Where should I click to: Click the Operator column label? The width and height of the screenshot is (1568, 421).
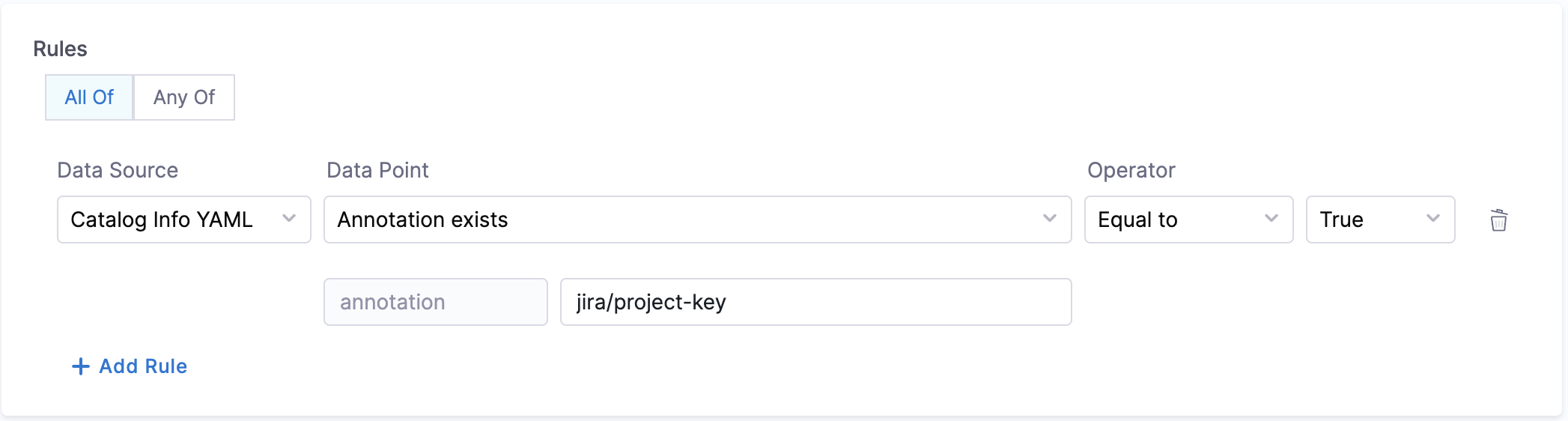(x=1131, y=171)
